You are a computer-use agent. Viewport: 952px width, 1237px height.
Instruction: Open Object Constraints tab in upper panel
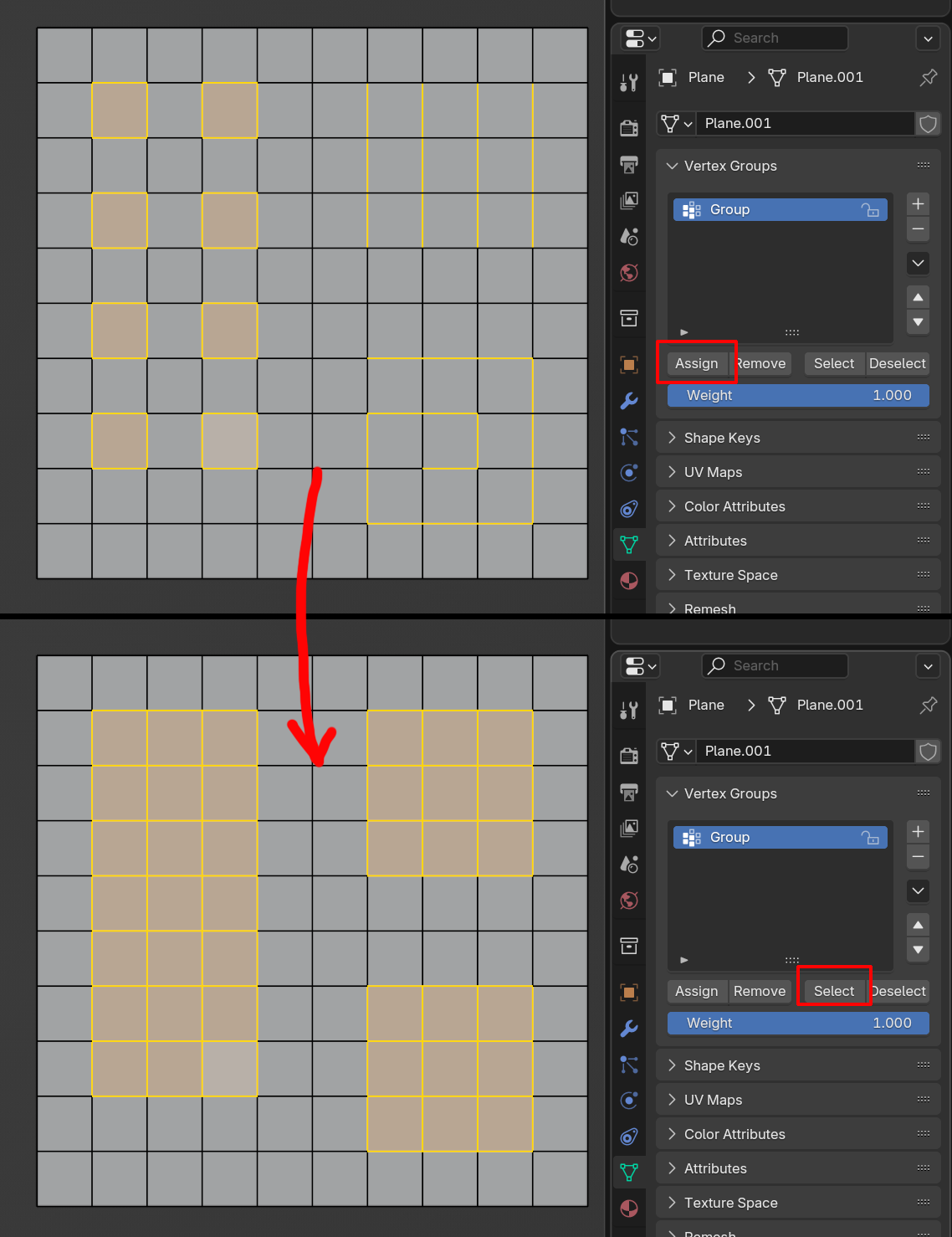pyautogui.click(x=629, y=509)
